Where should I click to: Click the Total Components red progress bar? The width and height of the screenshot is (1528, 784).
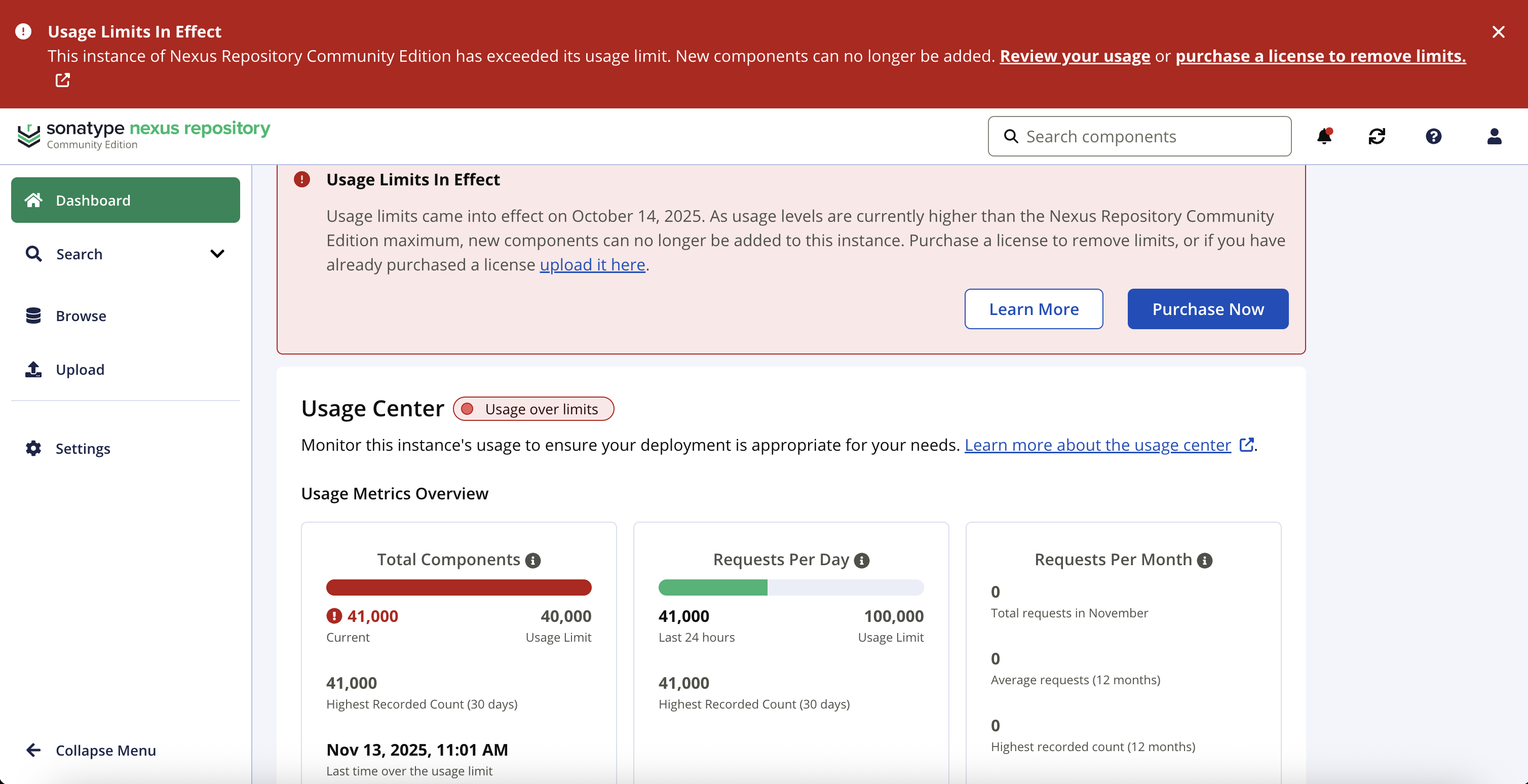(459, 587)
